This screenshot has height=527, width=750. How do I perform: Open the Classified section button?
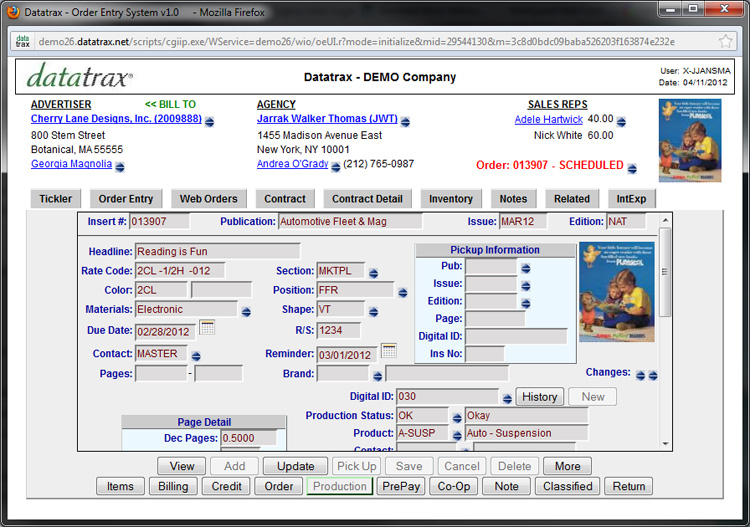tap(567, 486)
